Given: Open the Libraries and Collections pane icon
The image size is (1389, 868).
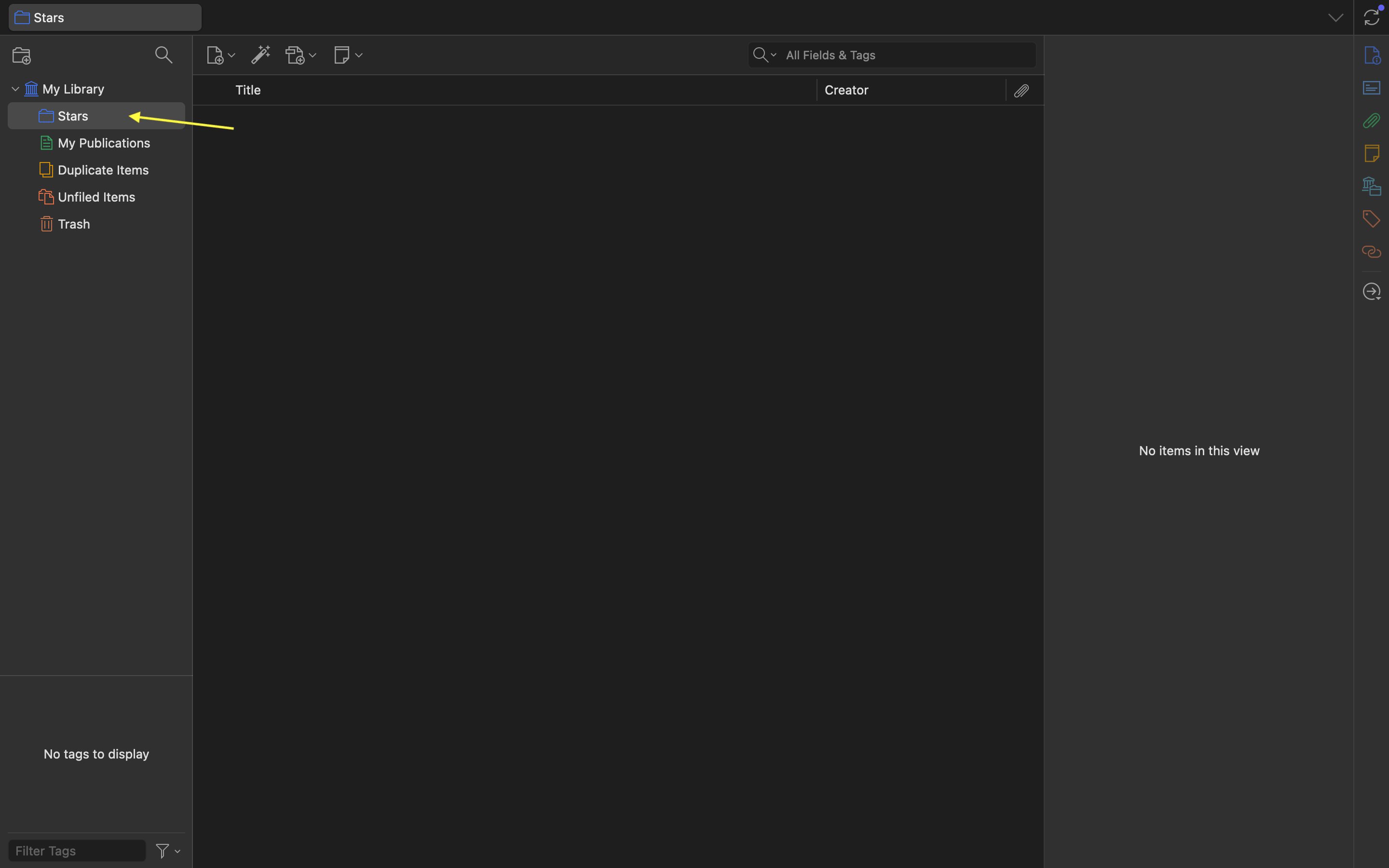Looking at the screenshot, I should [x=1372, y=186].
